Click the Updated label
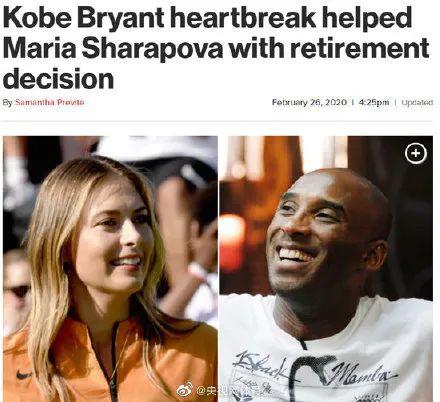Screen dimensions: 440x402 click(x=417, y=102)
